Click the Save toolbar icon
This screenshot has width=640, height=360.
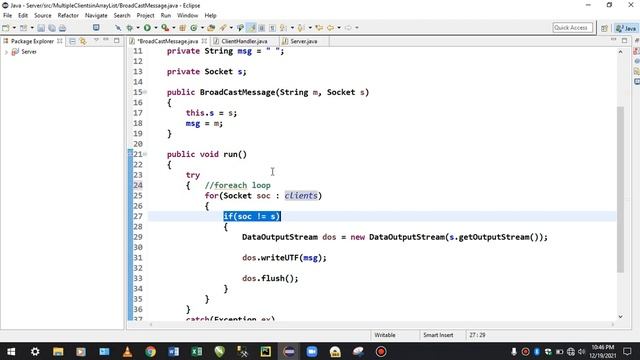tap(41, 28)
